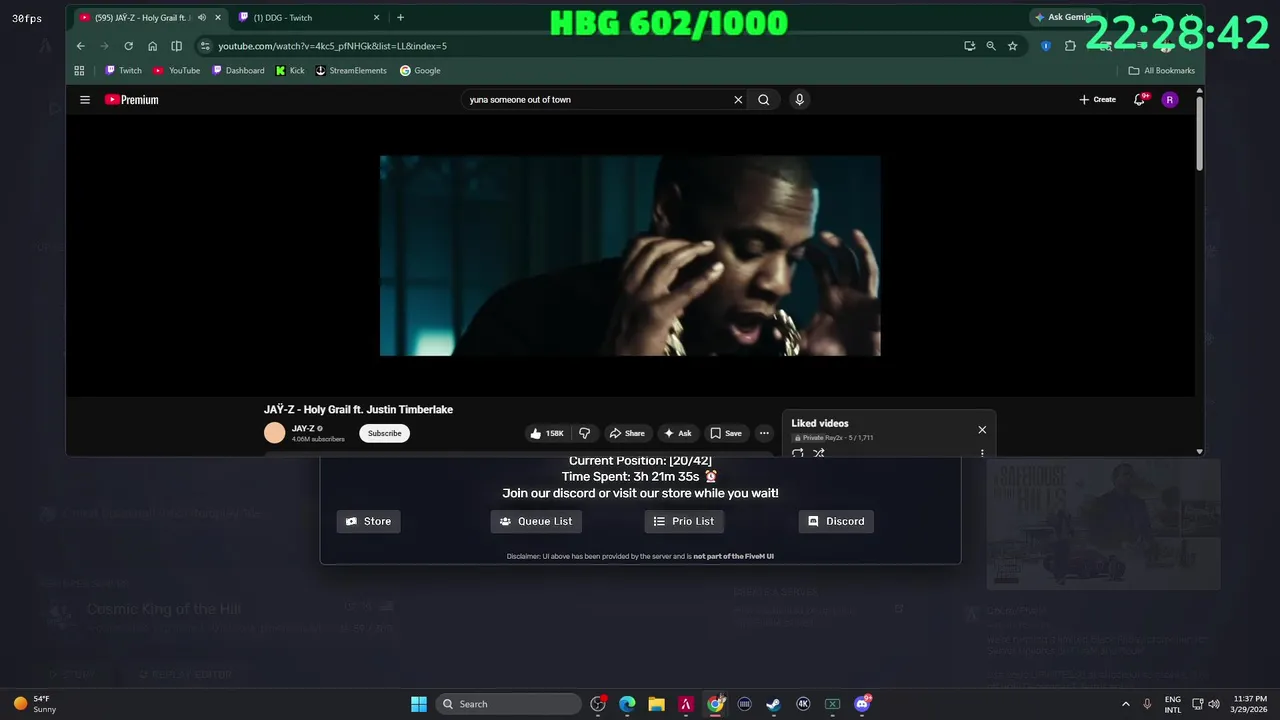1280x720 pixels.
Task: Open a new browser tab
Action: point(400,17)
